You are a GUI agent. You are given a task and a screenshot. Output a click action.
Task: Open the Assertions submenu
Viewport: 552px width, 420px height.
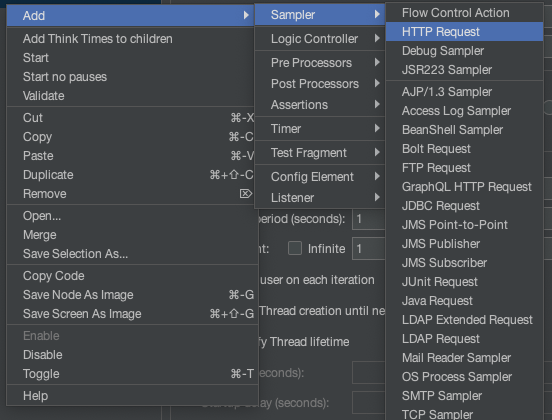coord(319,105)
